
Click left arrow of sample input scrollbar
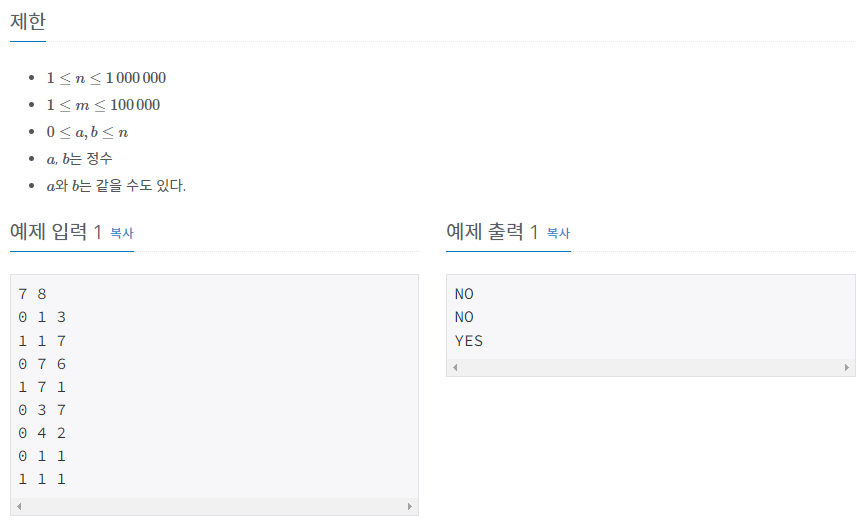(x=19, y=506)
